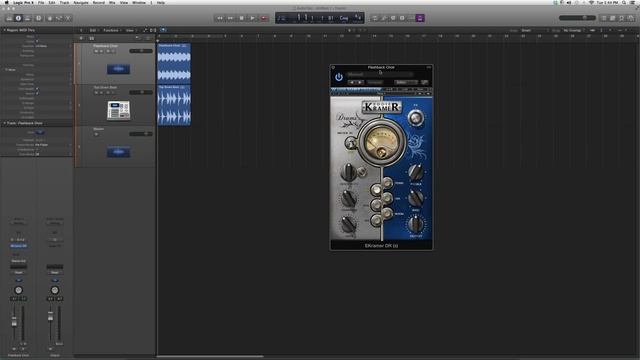Click the third track's blue icon
The width and height of the screenshot is (640, 360).
118,152
